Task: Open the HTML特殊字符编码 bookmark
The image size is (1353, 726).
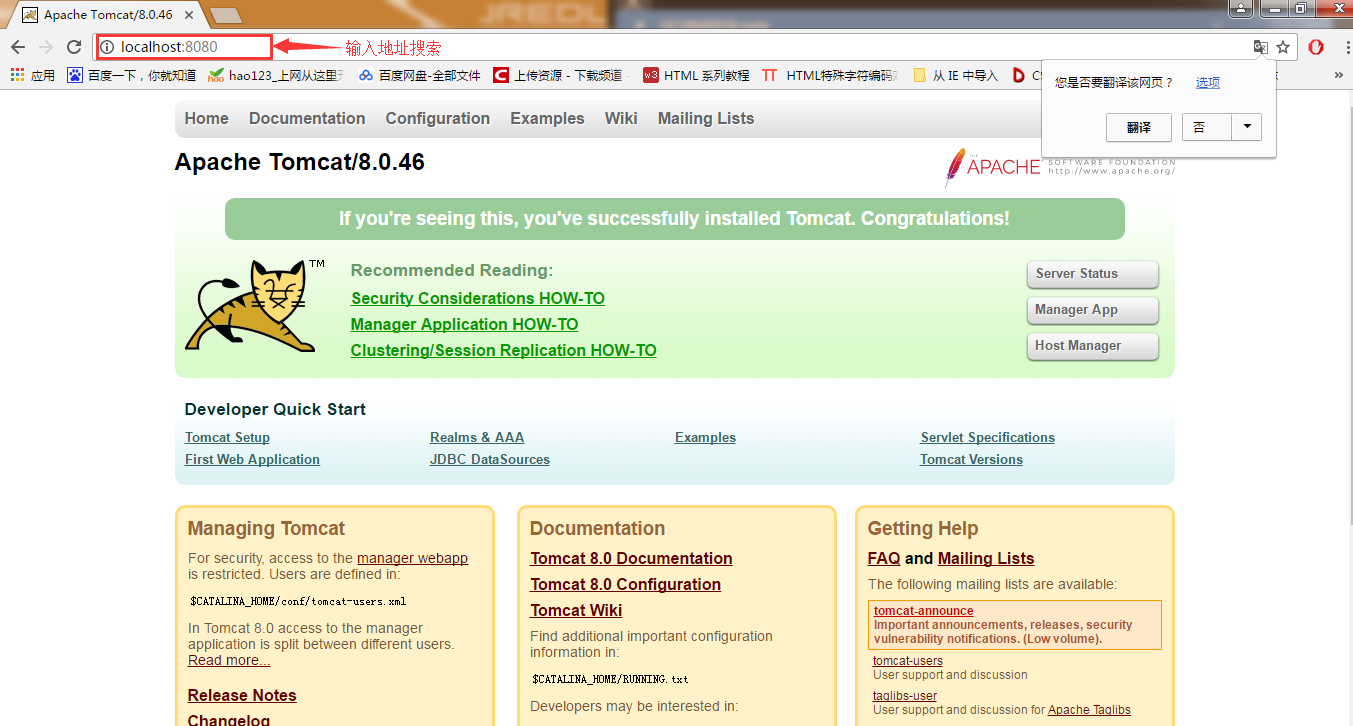Action: 830,75
